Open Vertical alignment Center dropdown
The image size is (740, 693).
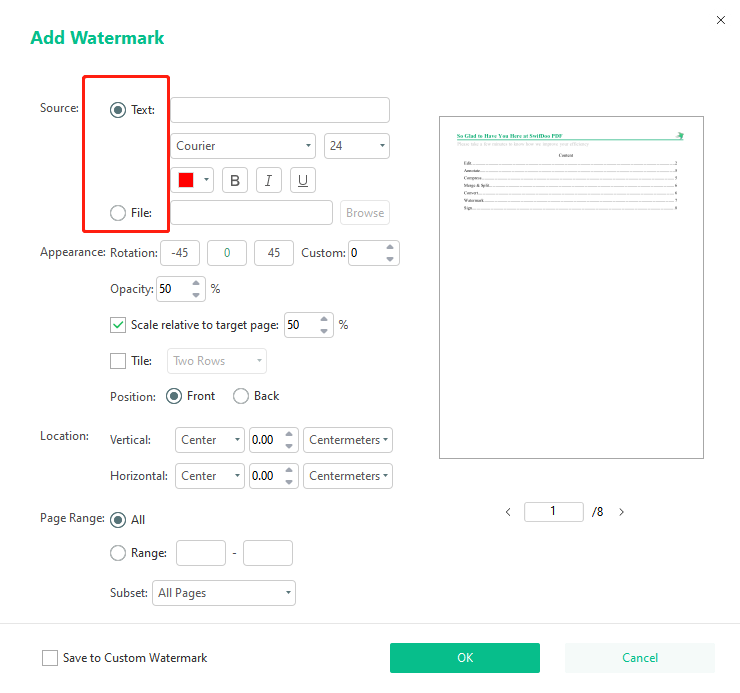coord(210,440)
